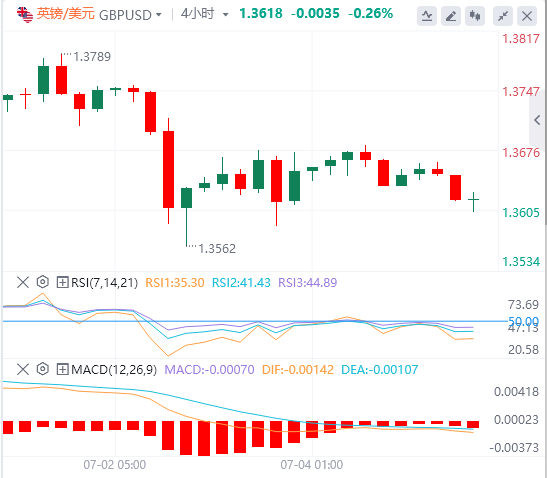Expand the RSI panel with plus icon
547x478 pixels.
click(62, 282)
